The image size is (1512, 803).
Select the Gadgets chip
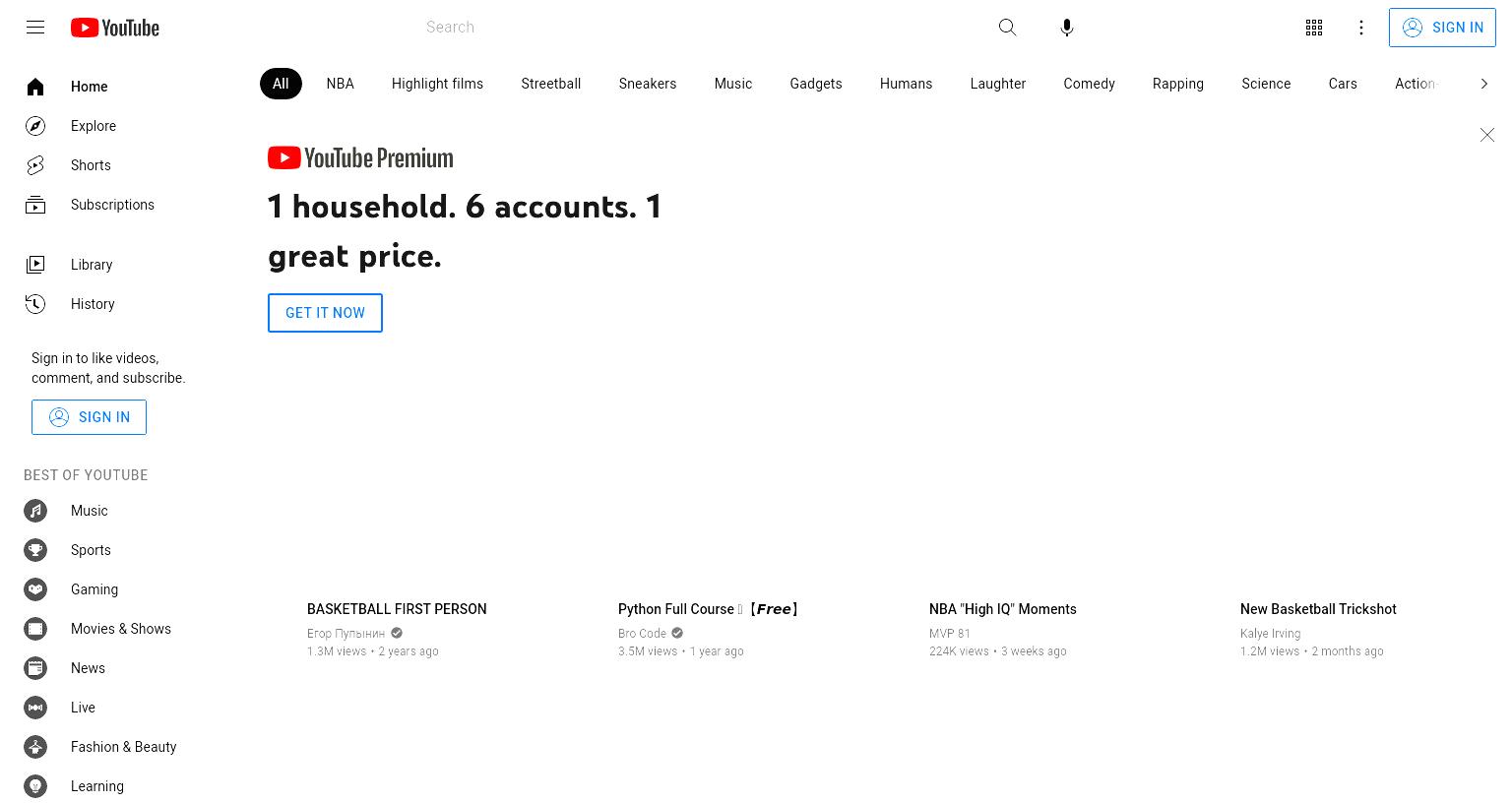coord(816,84)
